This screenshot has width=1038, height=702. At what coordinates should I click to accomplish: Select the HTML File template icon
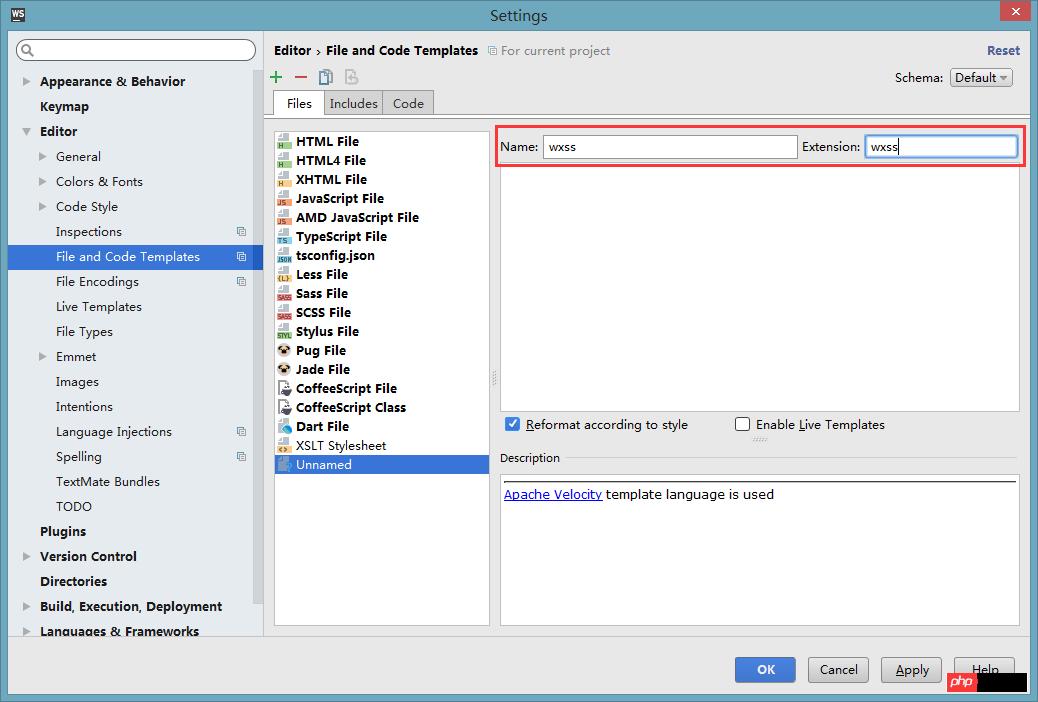click(284, 142)
